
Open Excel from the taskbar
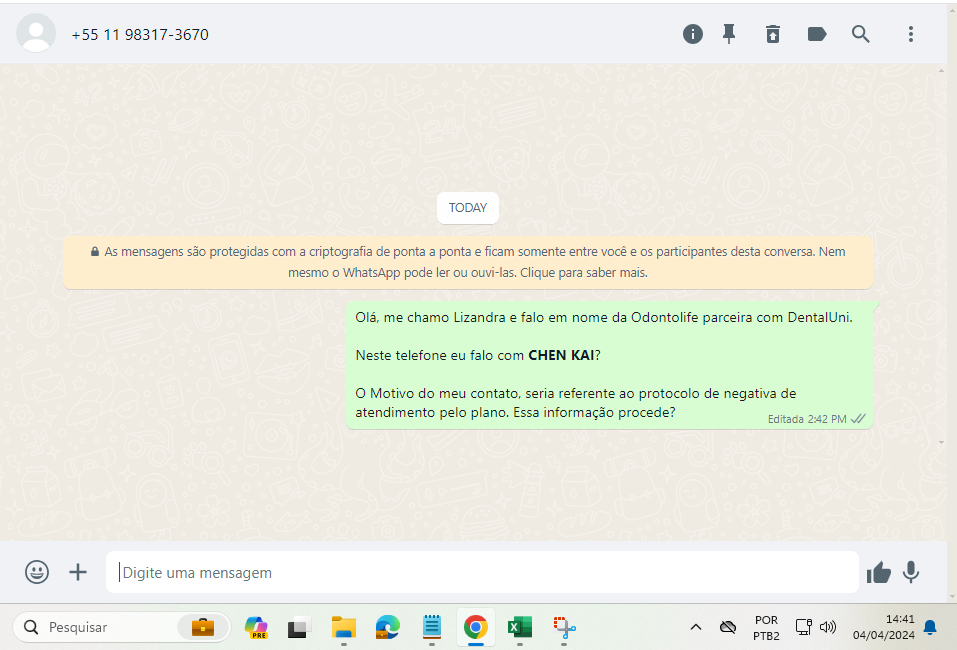[519, 627]
